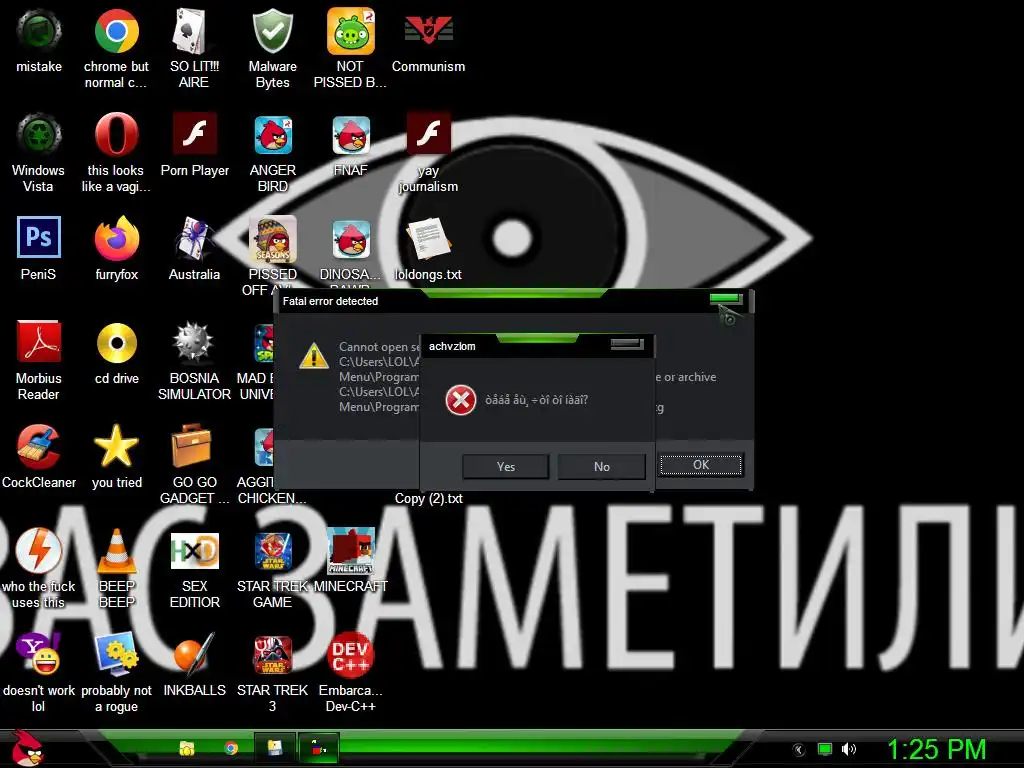The image size is (1024, 768).
Task: Click OK in the Fatal error dialog
Action: pos(701,464)
